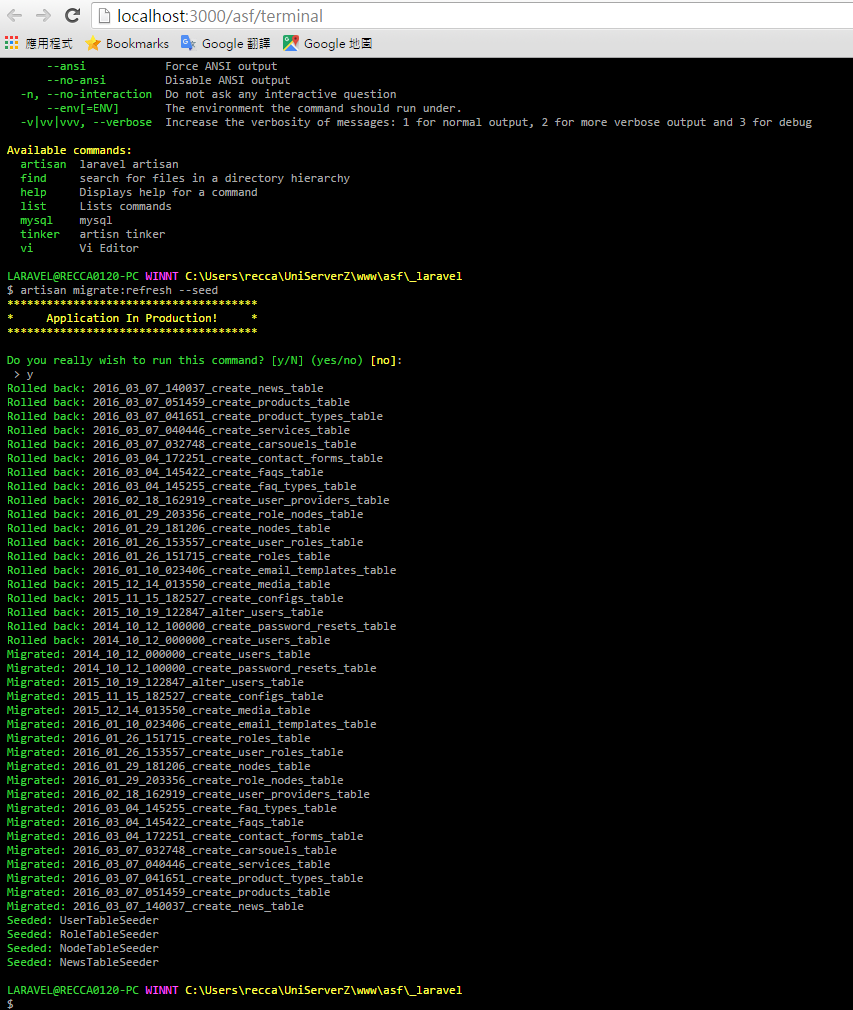The image size is (853, 1010).
Task: Click 'Rolled back: 2016_03_07_032748_create_carsouels_table' line
Action: 181,444
